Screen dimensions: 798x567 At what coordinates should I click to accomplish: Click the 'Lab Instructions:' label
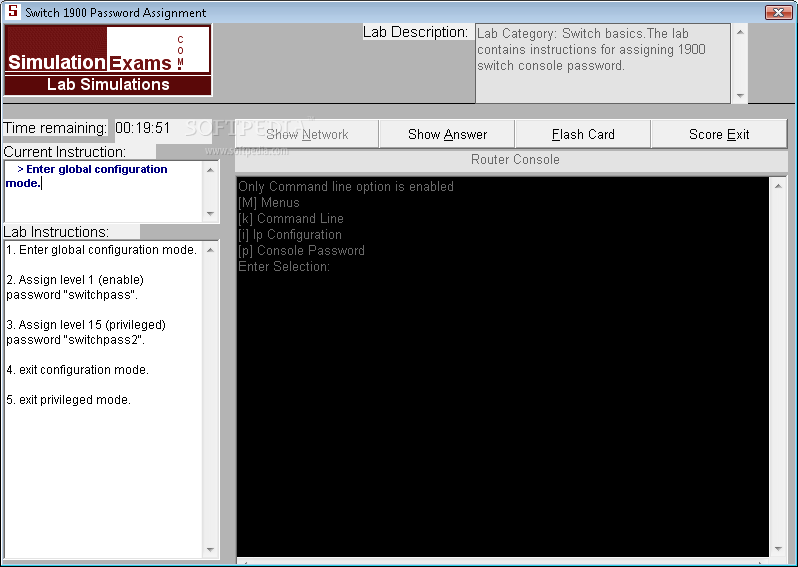56,232
